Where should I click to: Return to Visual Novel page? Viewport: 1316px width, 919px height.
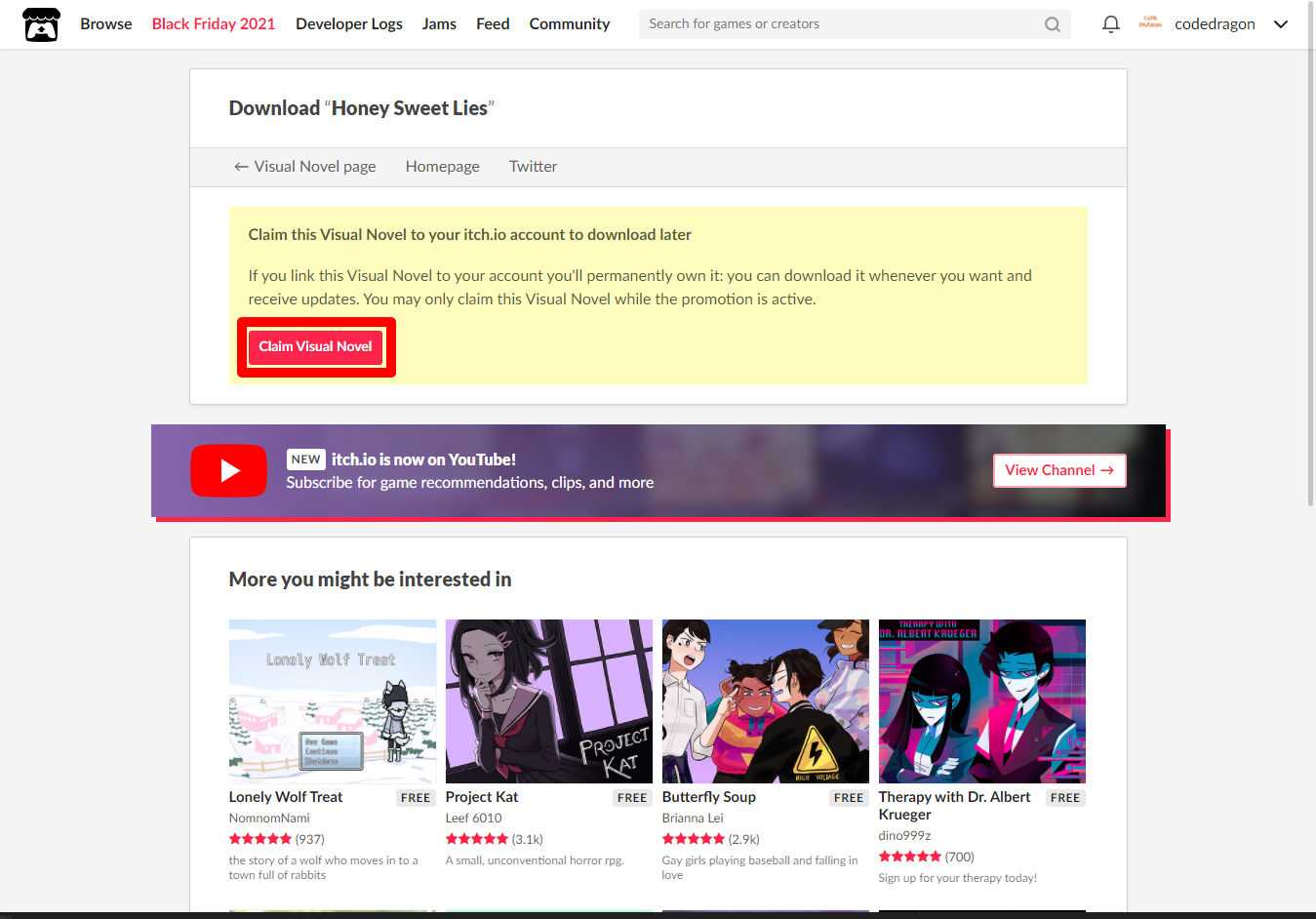[304, 167]
